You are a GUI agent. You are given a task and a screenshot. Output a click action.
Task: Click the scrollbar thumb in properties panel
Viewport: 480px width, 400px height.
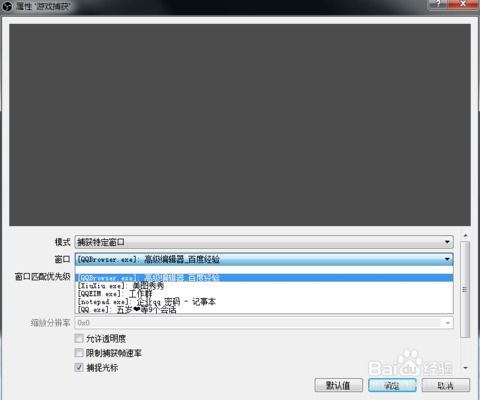coord(466,289)
